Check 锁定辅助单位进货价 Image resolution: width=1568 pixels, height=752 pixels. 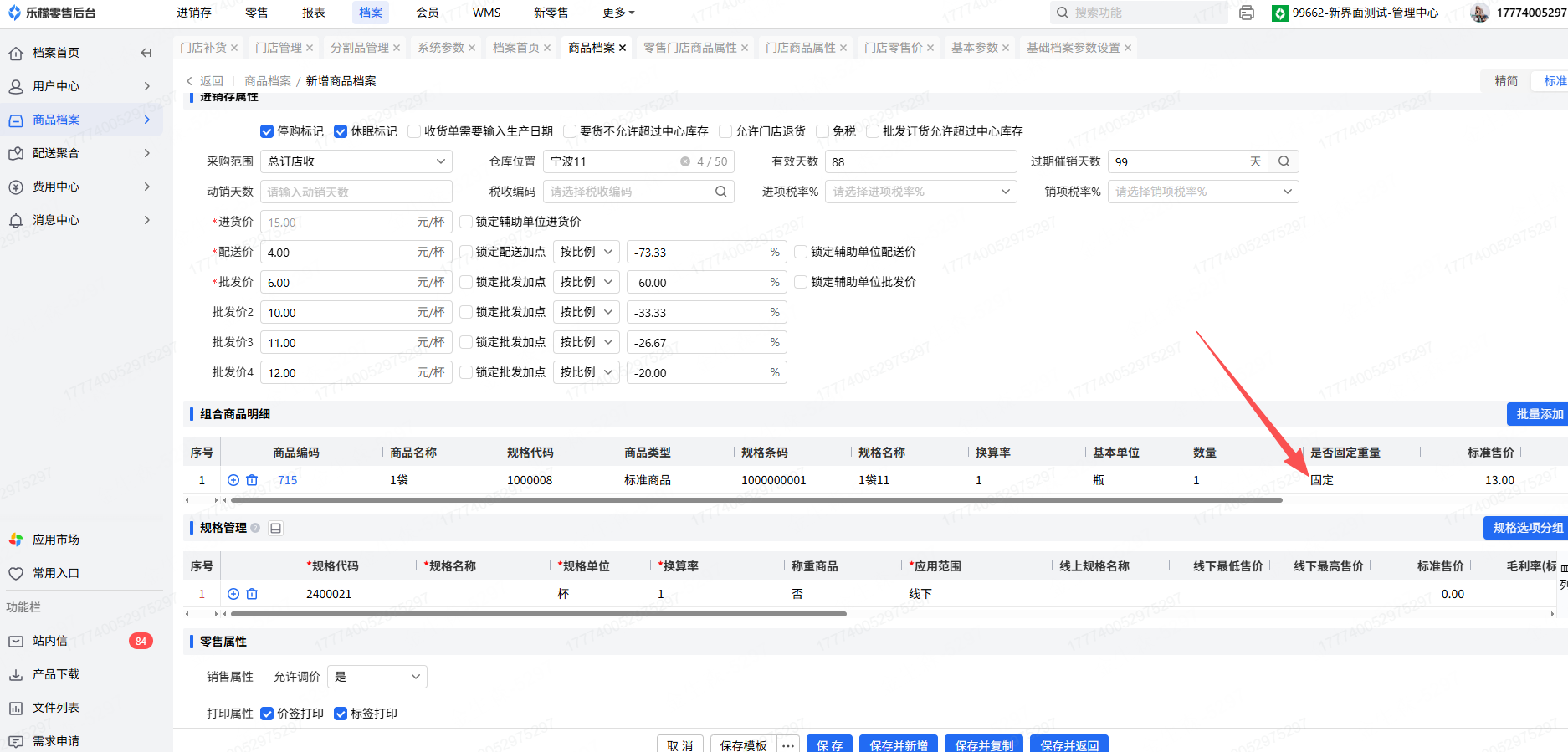click(466, 222)
